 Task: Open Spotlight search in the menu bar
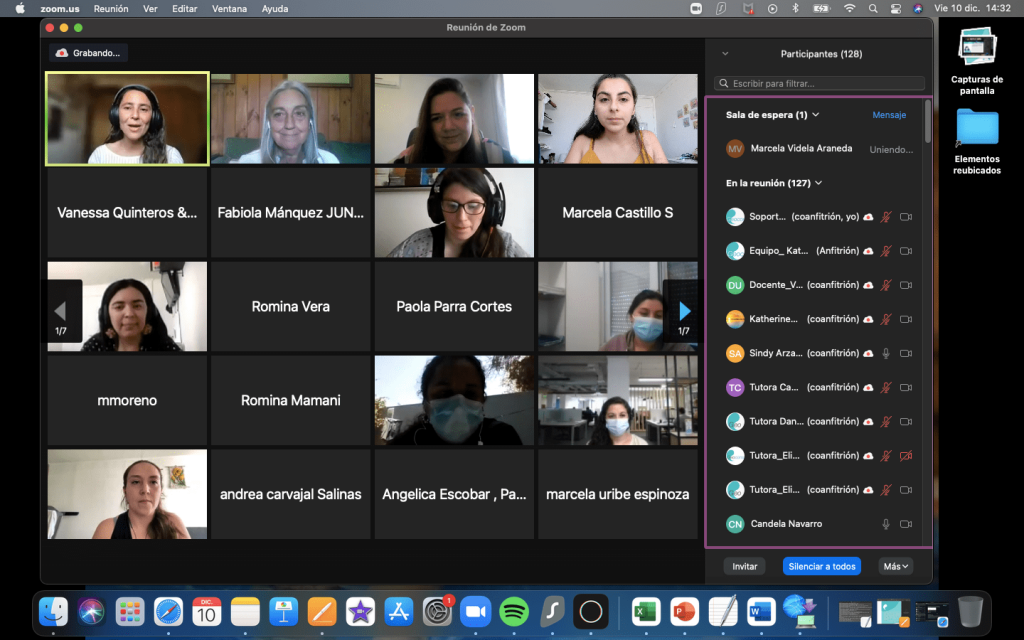point(873,8)
